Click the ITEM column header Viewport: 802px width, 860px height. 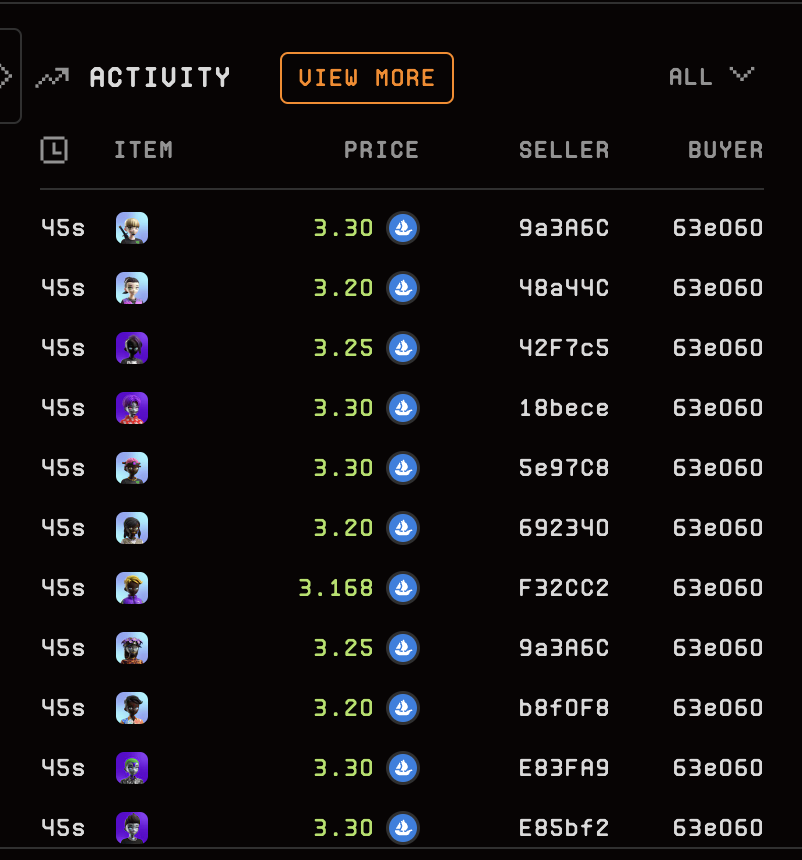144,150
